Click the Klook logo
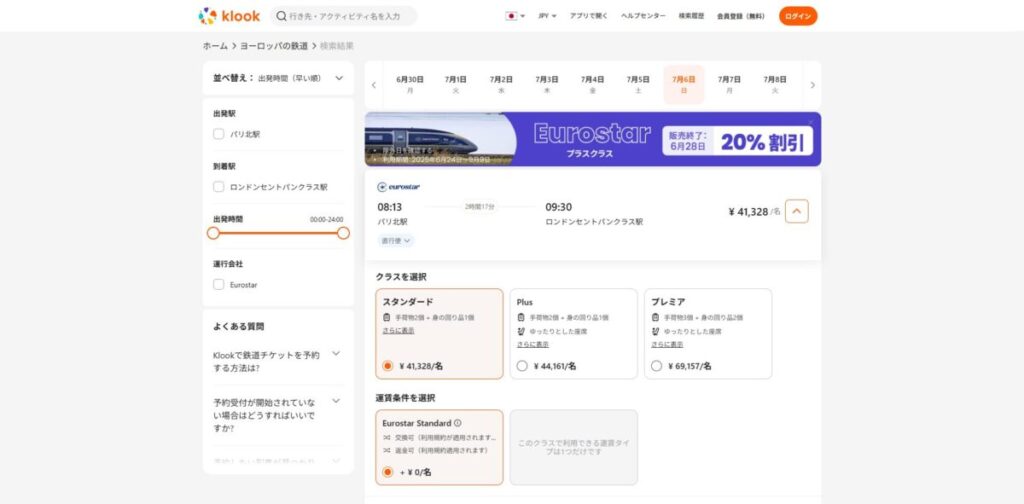Image resolution: width=1024 pixels, height=504 pixels. click(x=229, y=16)
